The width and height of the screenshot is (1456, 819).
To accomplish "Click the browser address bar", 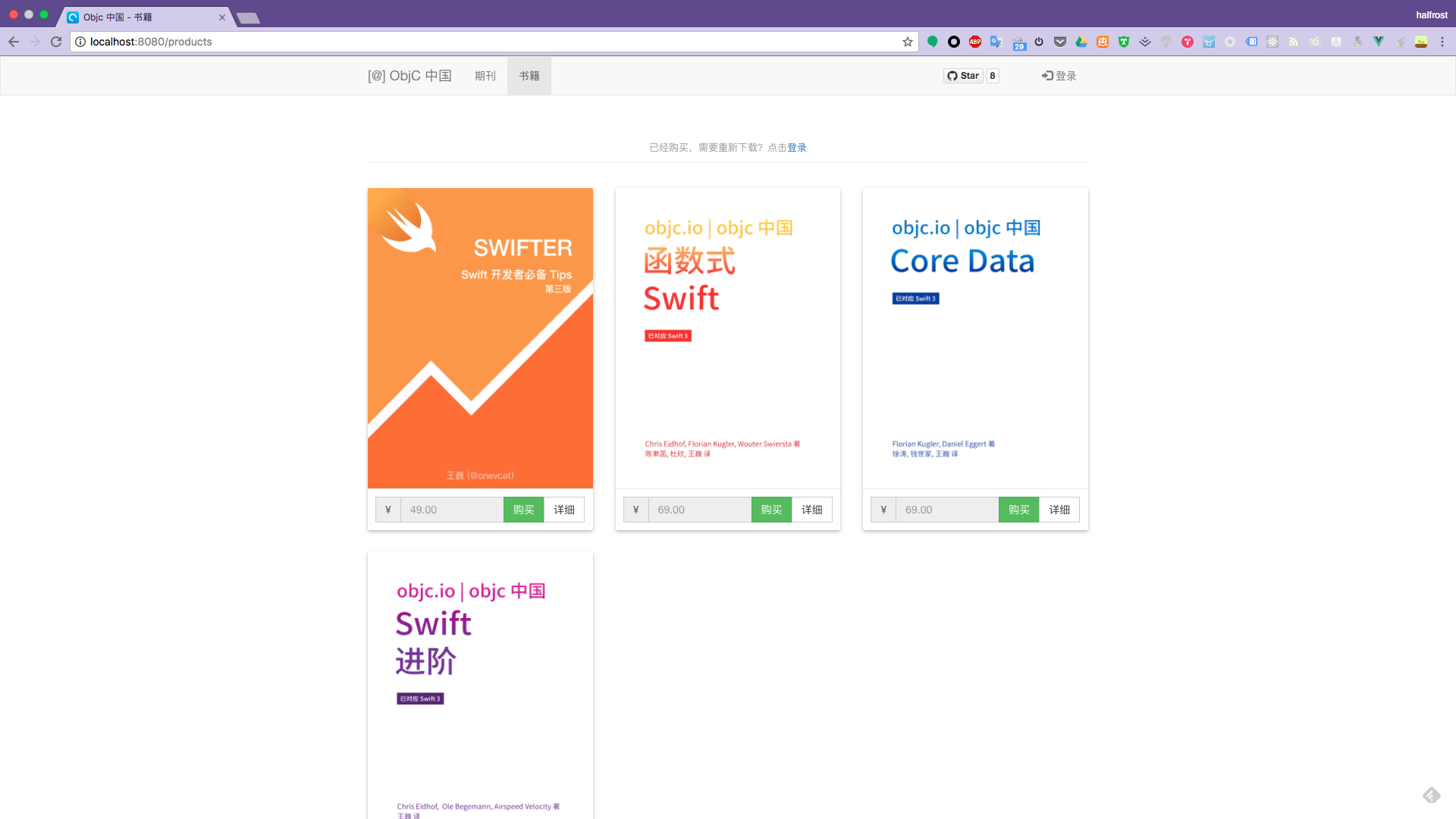I will click(485, 42).
